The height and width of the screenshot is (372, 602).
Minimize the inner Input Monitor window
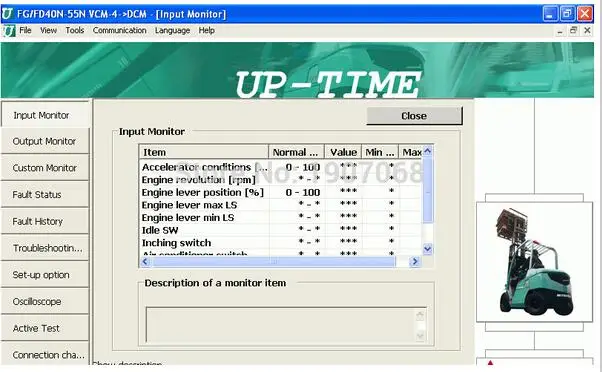[x=560, y=31]
